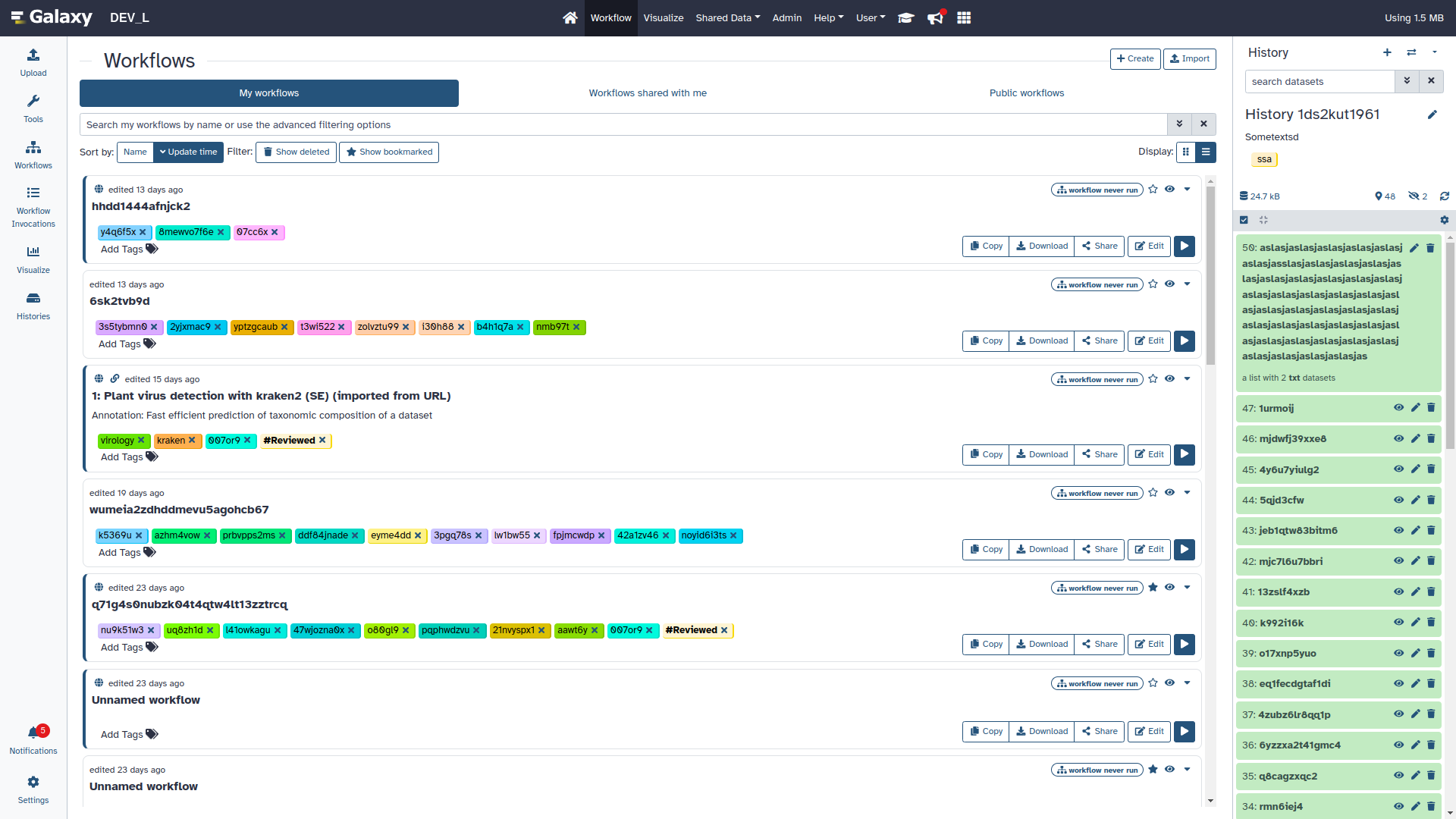Expand advanced filtering options for workflow search

click(x=1179, y=124)
